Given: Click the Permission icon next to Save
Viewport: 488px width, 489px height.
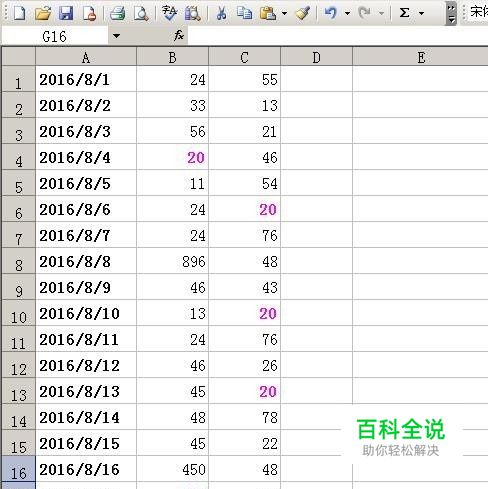Looking at the screenshot, I should [89, 13].
